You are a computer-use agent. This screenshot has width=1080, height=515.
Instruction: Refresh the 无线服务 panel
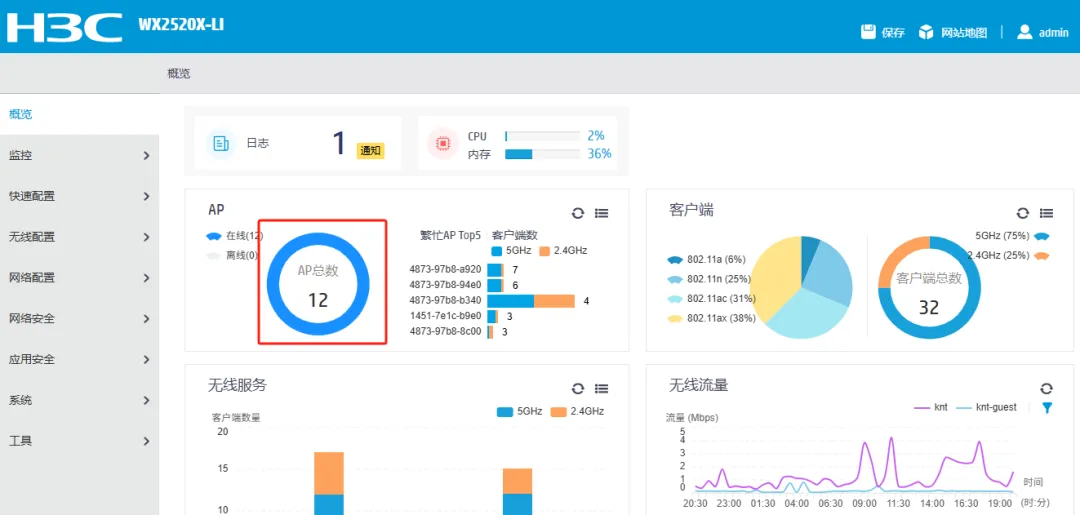(x=578, y=388)
